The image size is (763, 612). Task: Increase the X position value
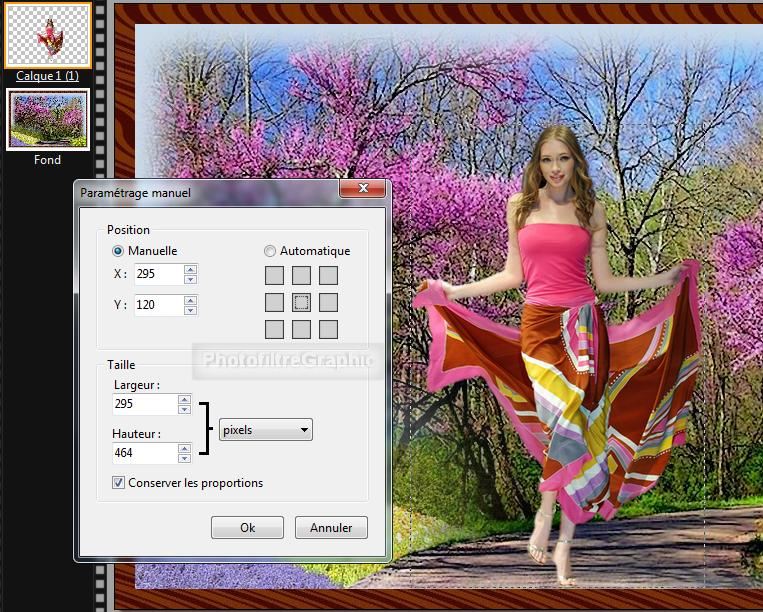click(x=191, y=269)
